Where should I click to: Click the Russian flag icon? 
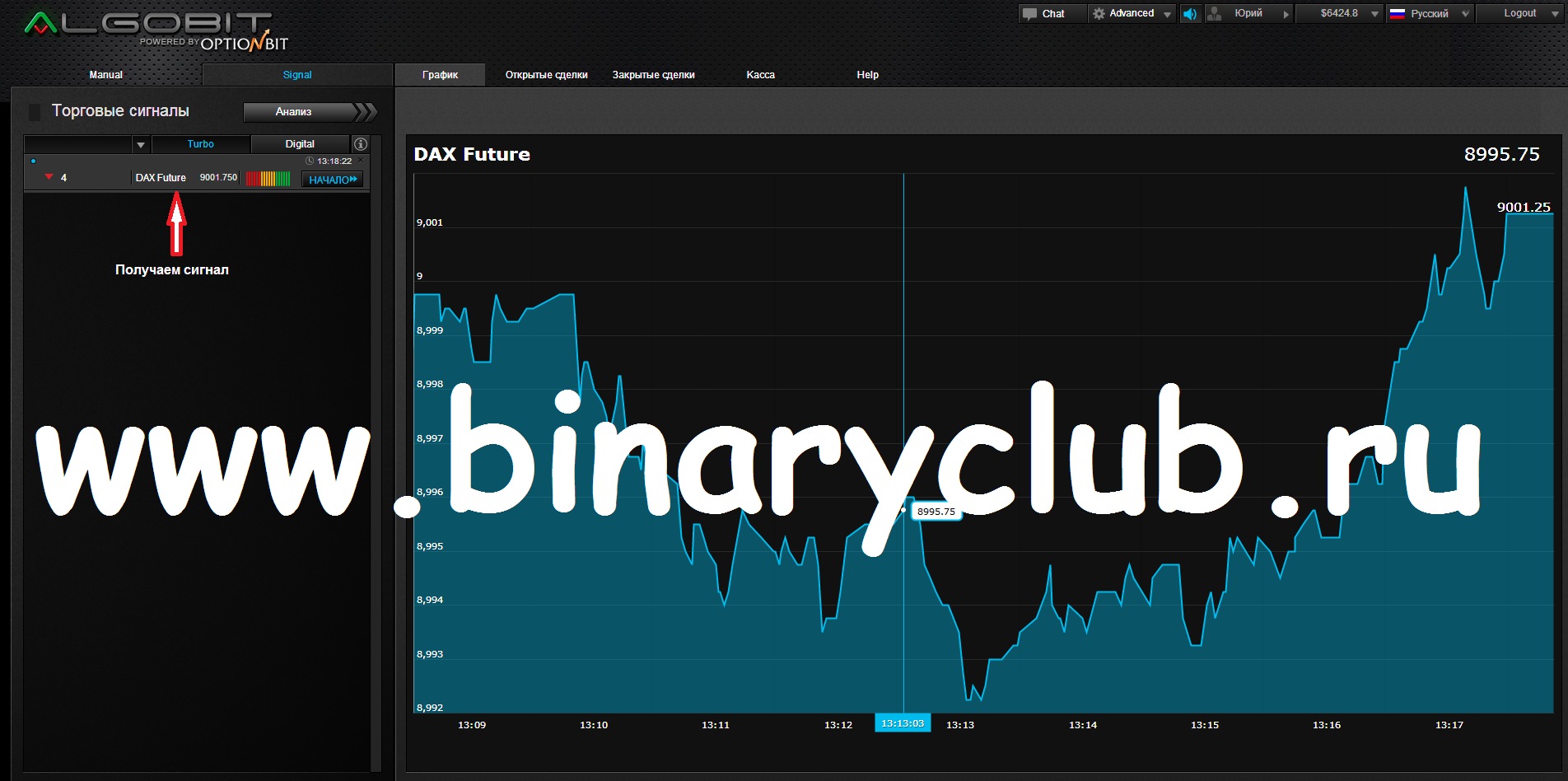pos(1398,14)
